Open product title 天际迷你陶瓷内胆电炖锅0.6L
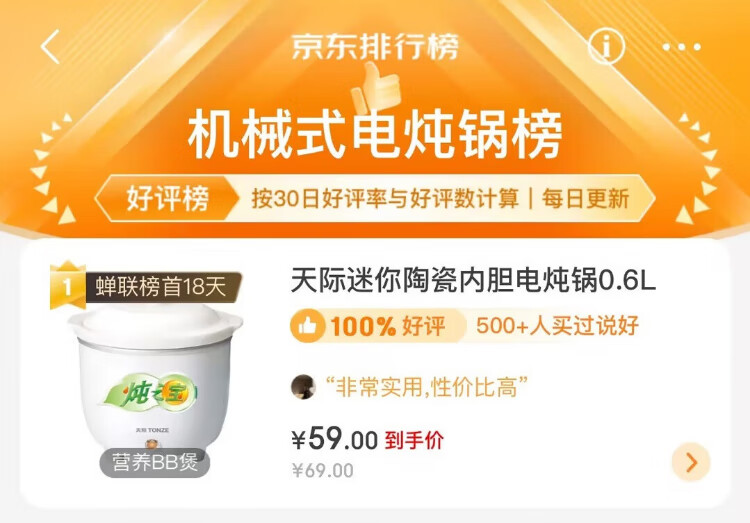 (473, 280)
